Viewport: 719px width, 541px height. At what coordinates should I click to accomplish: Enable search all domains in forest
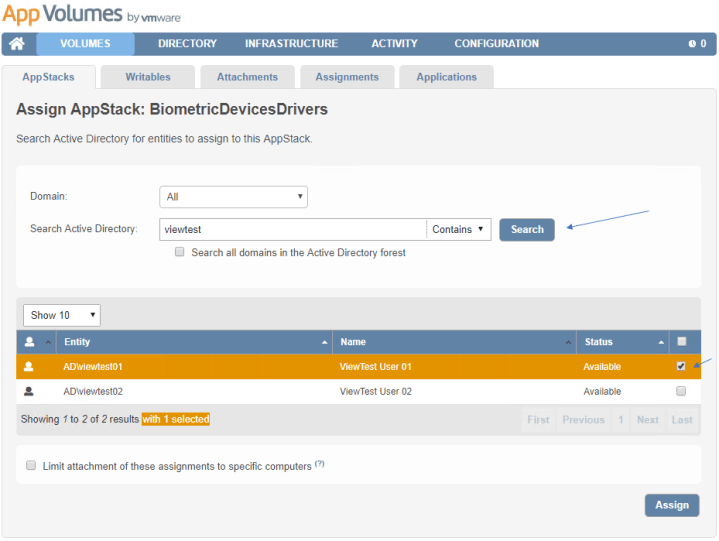coord(180,253)
